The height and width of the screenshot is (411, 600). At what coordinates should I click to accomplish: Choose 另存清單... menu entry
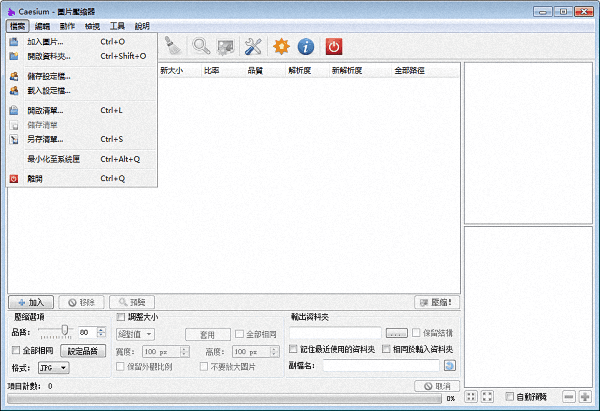pos(81,139)
